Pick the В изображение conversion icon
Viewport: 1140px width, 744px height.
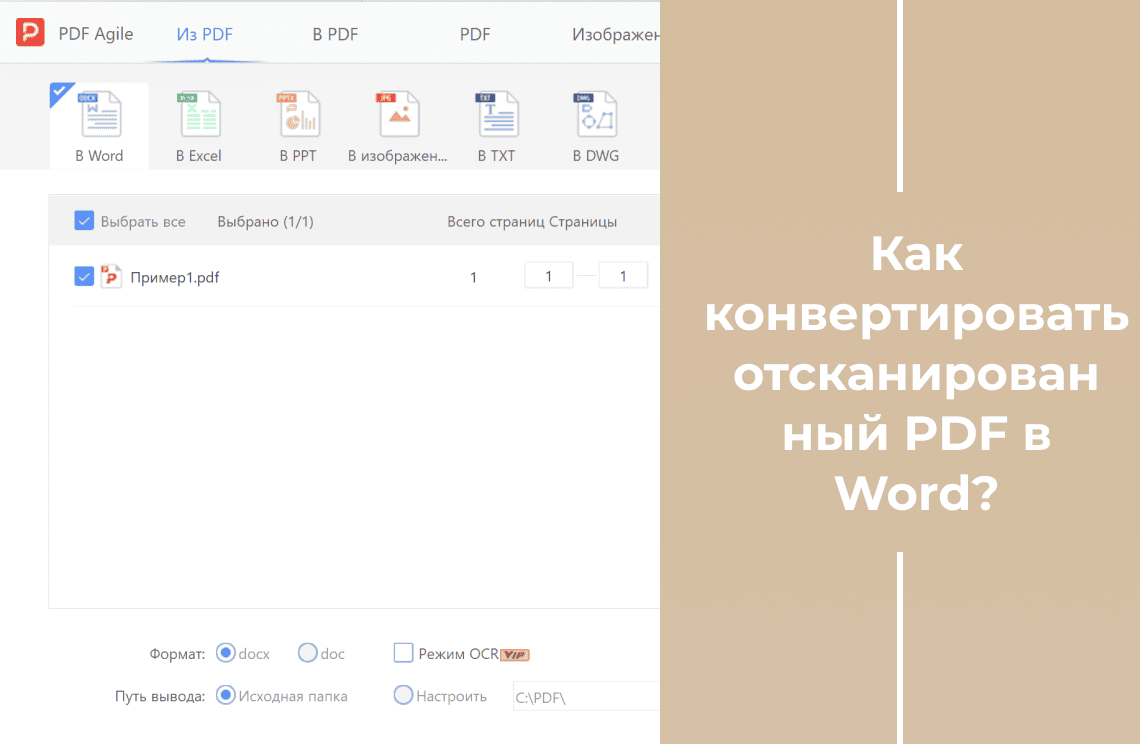(x=398, y=116)
